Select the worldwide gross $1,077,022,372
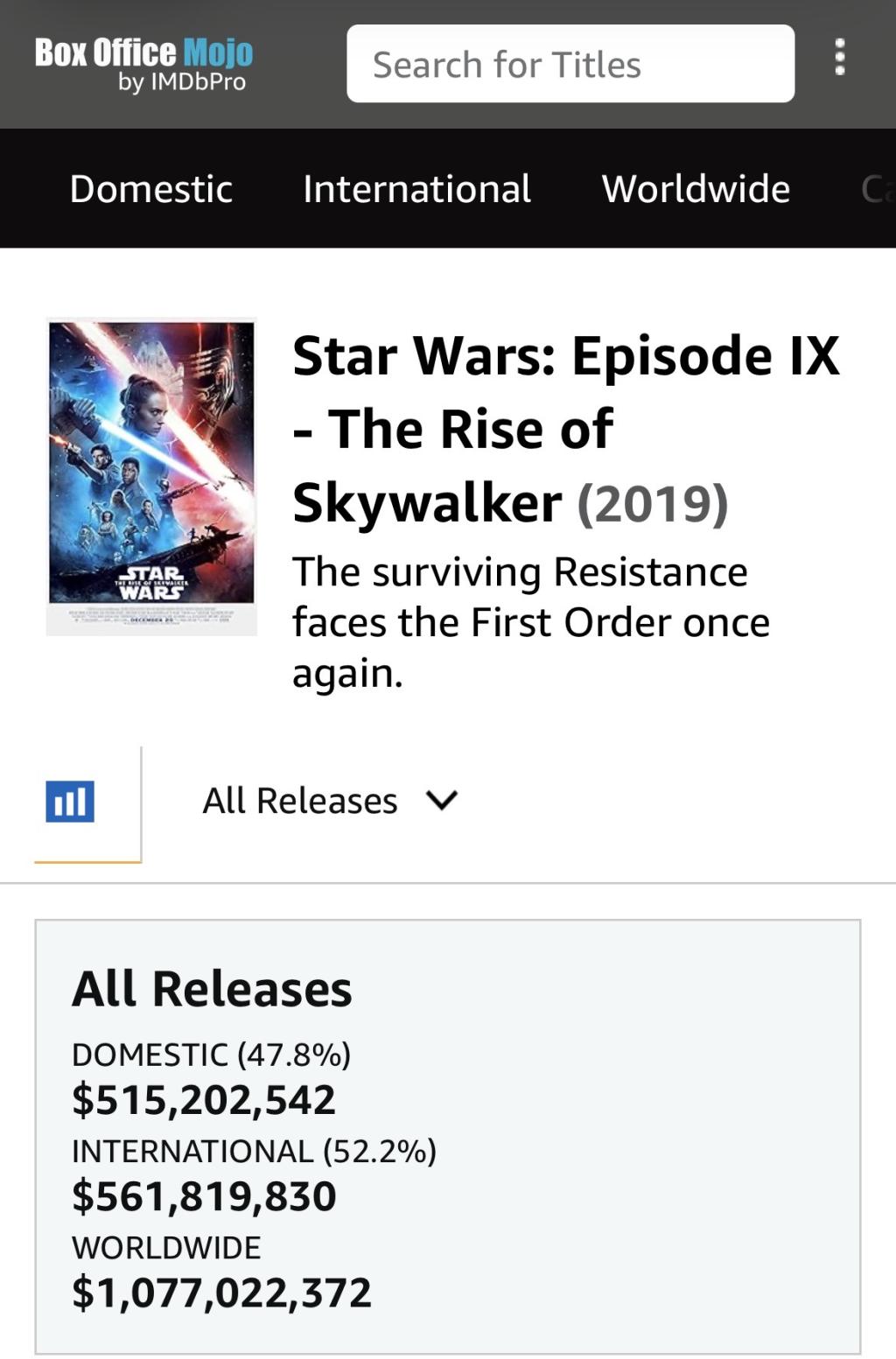The height and width of the screenshot is (1359, 896). pos(221,1292)
